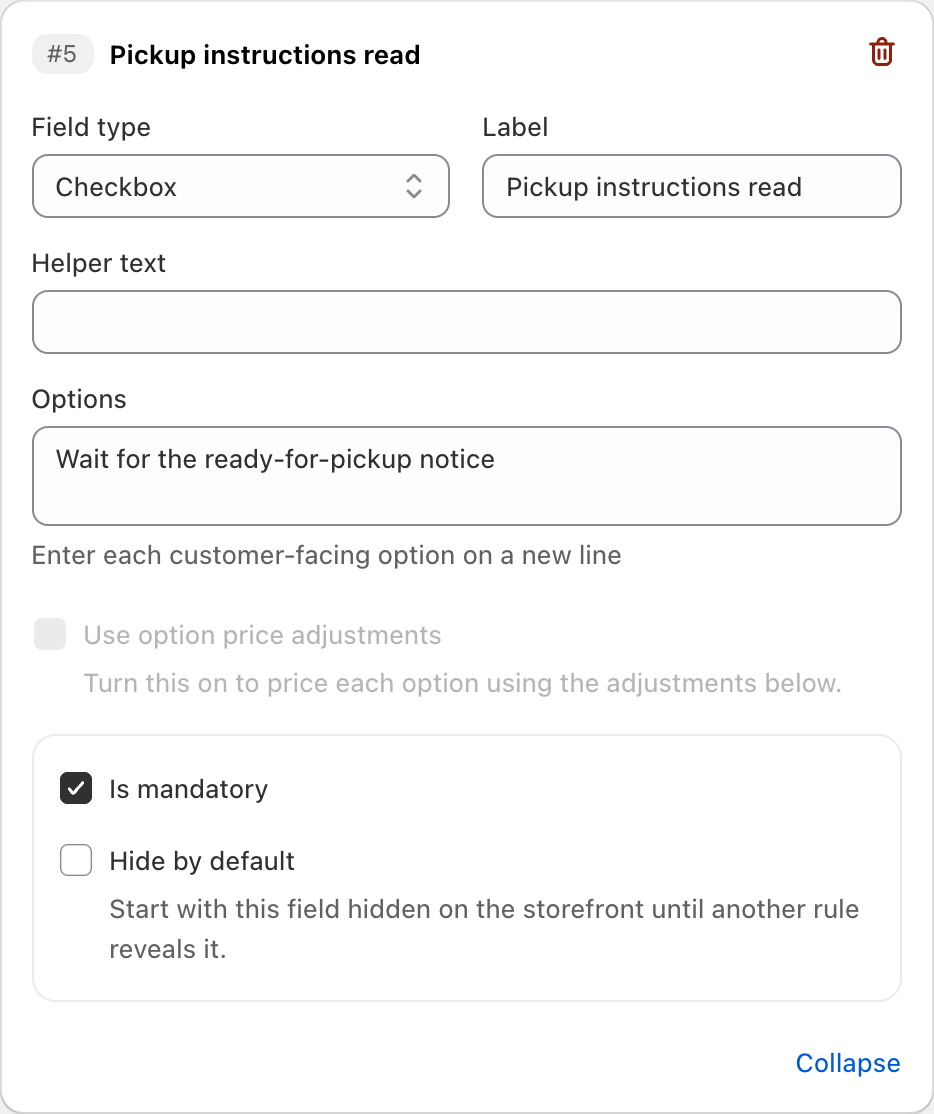Click the #5 field number badge
The image size is (934, 1114).
tap(63, 54)
